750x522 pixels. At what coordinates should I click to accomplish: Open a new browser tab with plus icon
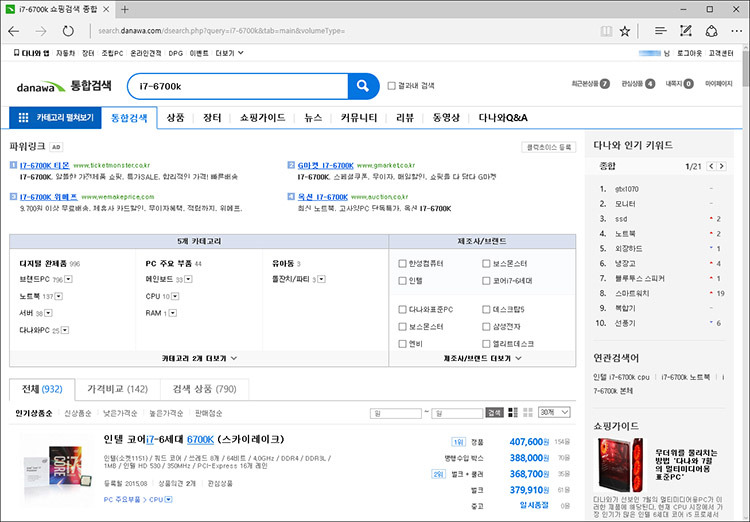pos(125,9)
